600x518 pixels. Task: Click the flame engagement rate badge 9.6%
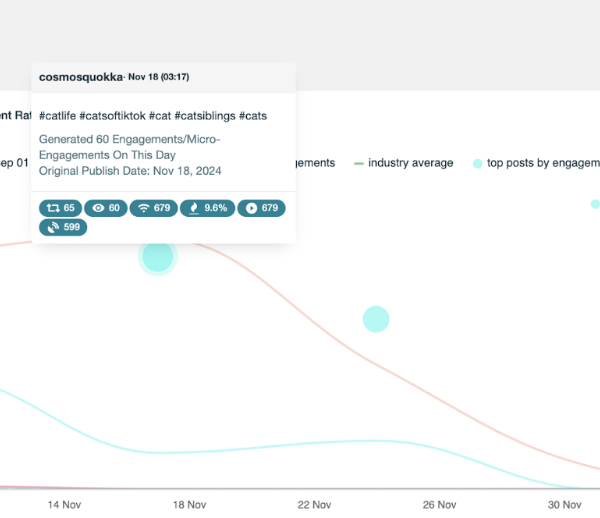click(207, 208)
